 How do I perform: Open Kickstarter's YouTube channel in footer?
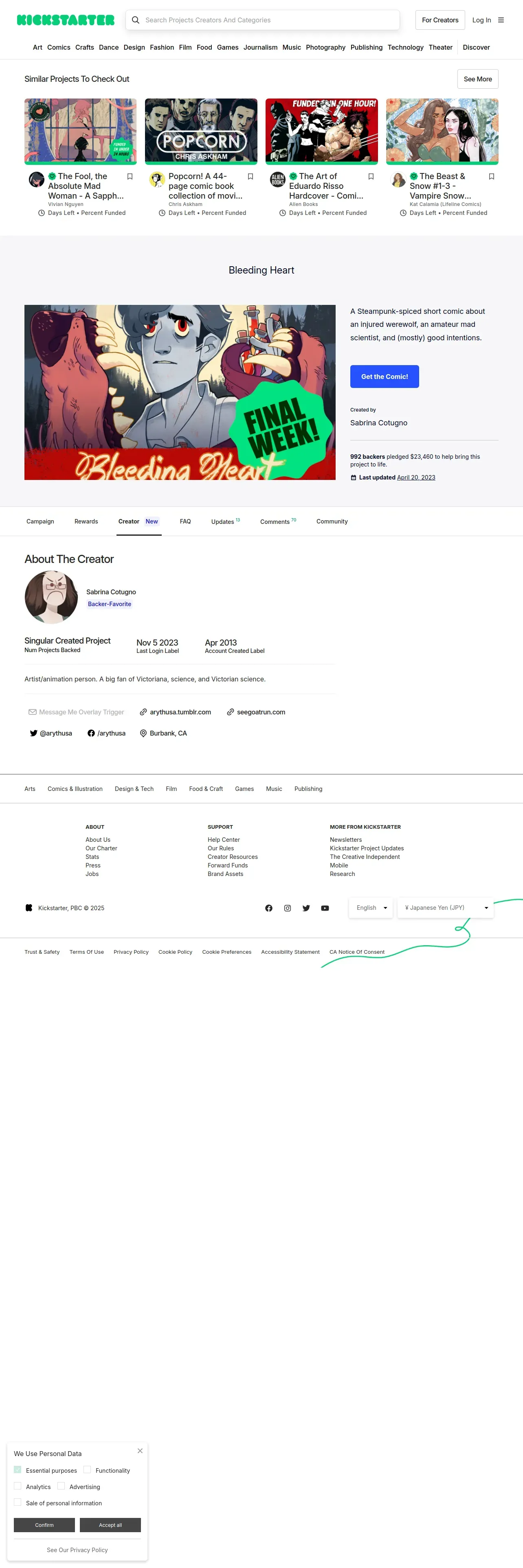click(325, 908)
